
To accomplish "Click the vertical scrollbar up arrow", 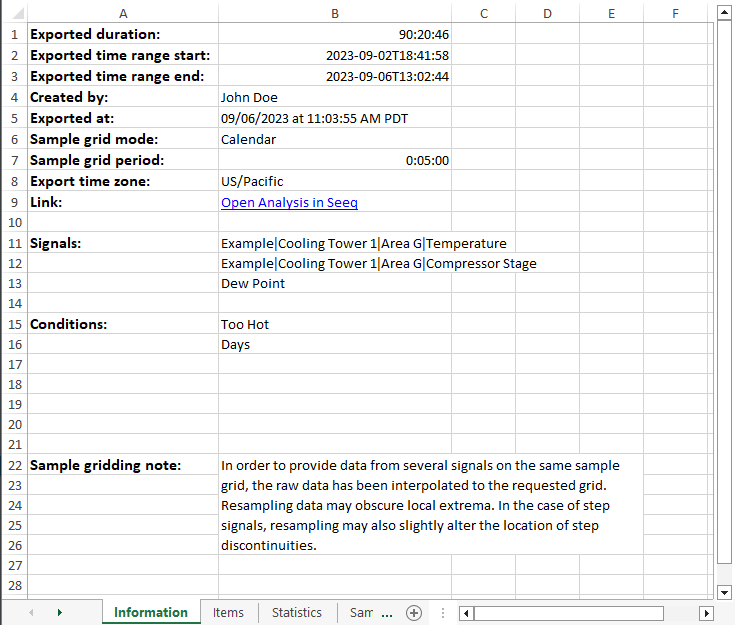I will click(x=725, y=13).
